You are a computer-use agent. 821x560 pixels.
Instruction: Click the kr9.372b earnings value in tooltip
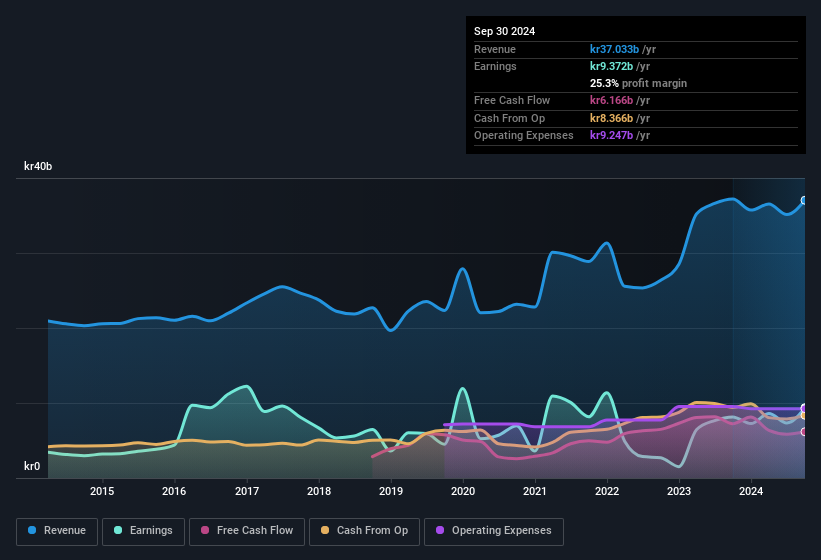611,66
